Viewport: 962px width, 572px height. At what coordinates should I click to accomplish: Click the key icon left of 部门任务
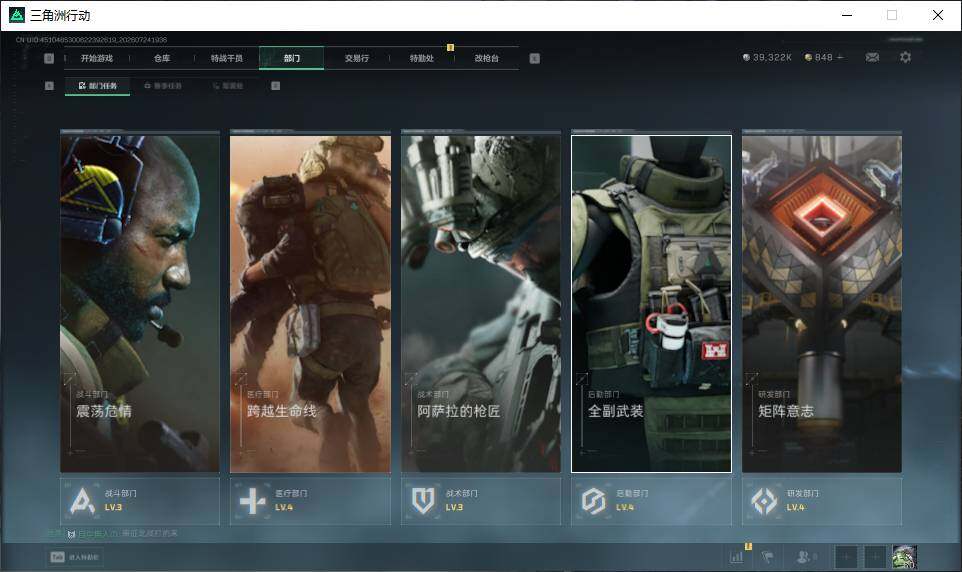(x=49, y=86)
